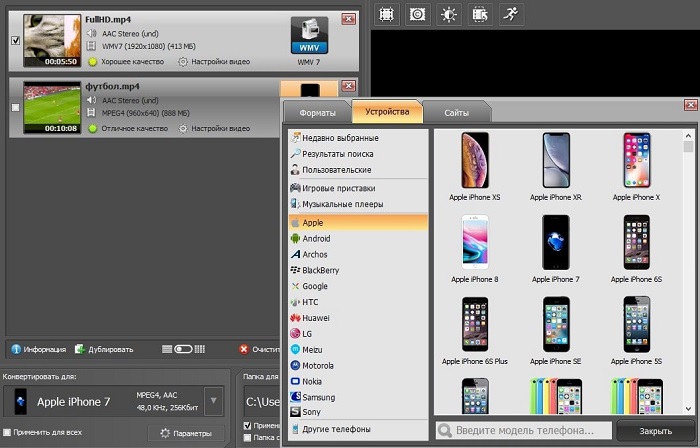Choose the Apple iPhone 8 device
This screenshot has width=700, height=448.
click(x=475, y=249)
